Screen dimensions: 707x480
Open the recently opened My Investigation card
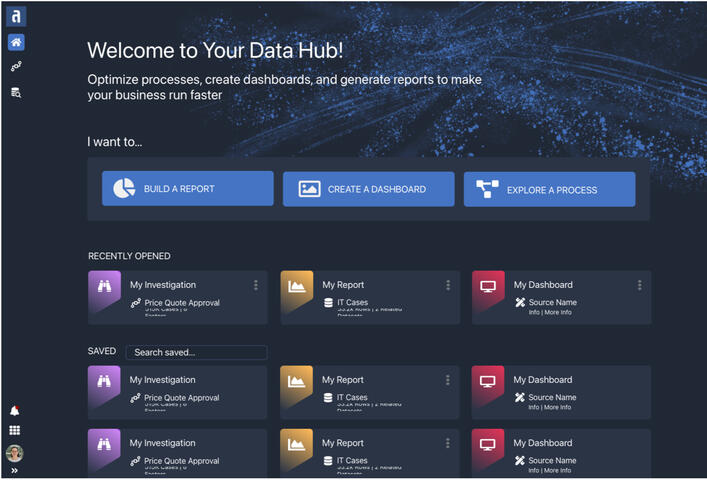point(178,297)
